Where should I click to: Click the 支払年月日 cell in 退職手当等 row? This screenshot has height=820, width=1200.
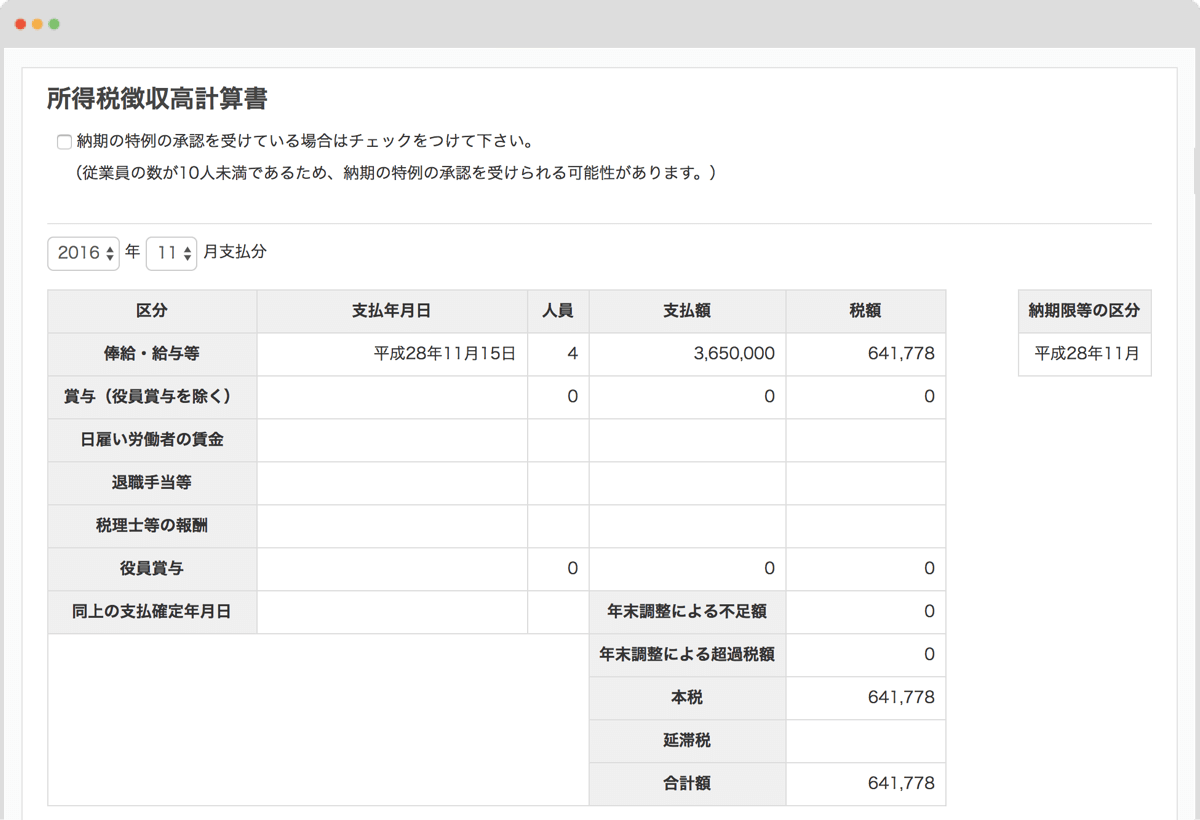click(392, 483)
